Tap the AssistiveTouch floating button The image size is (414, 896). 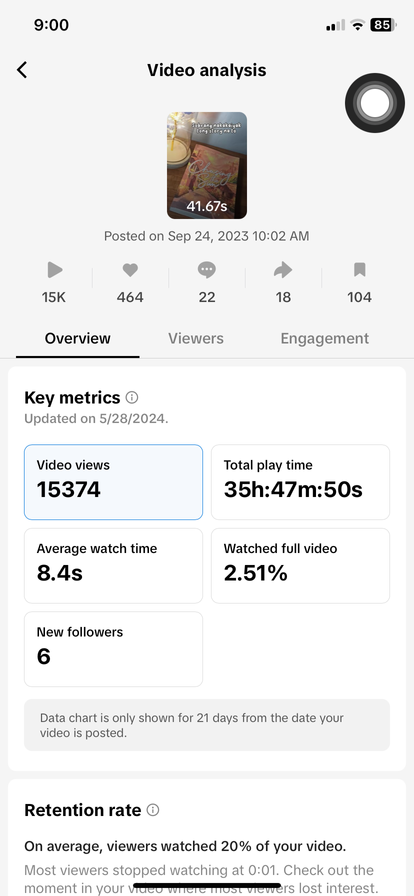point(375,103)
